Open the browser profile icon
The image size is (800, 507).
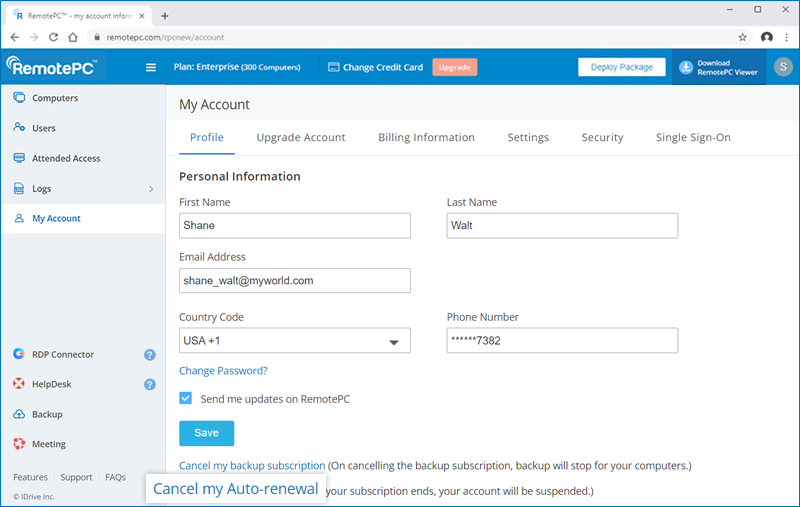(766, 37)
